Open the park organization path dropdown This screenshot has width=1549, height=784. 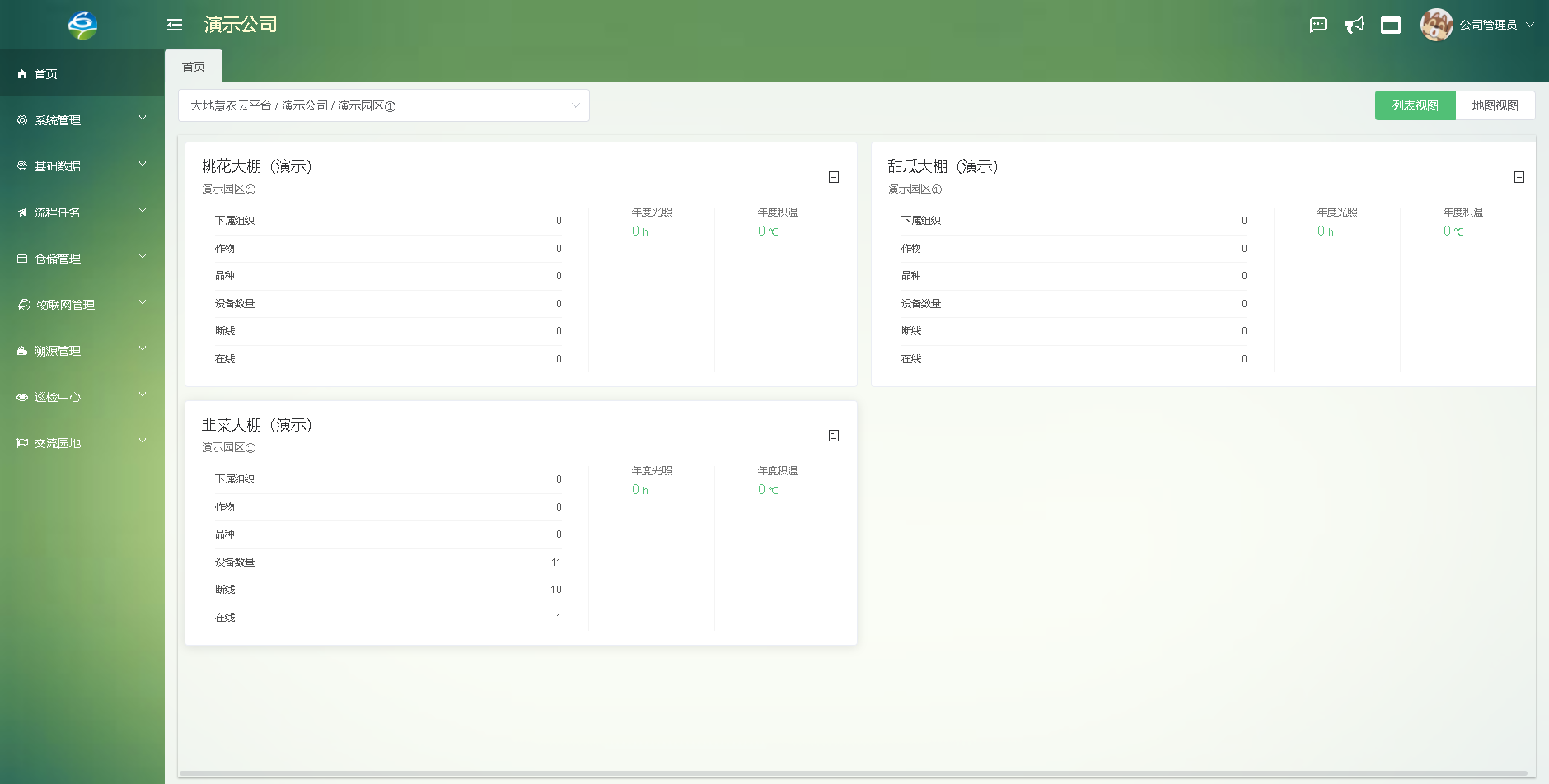(x=384, y=105)
